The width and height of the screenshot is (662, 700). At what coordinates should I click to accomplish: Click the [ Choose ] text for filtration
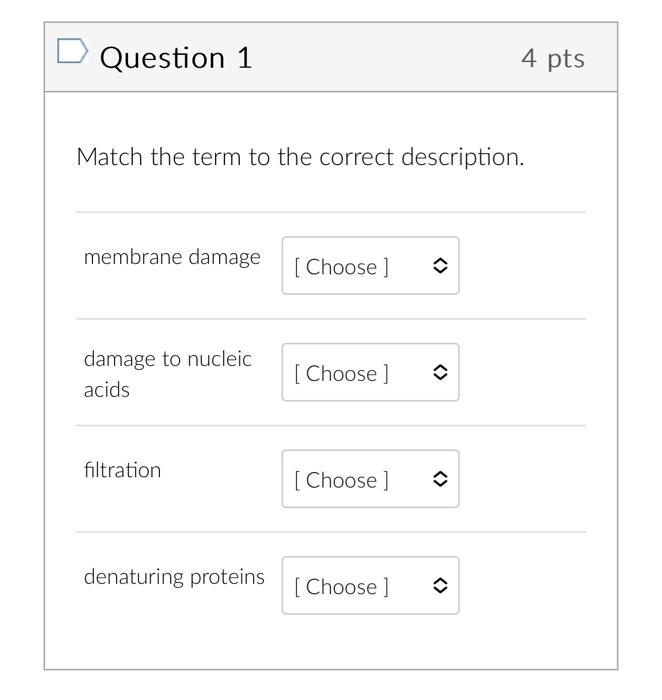341,480
